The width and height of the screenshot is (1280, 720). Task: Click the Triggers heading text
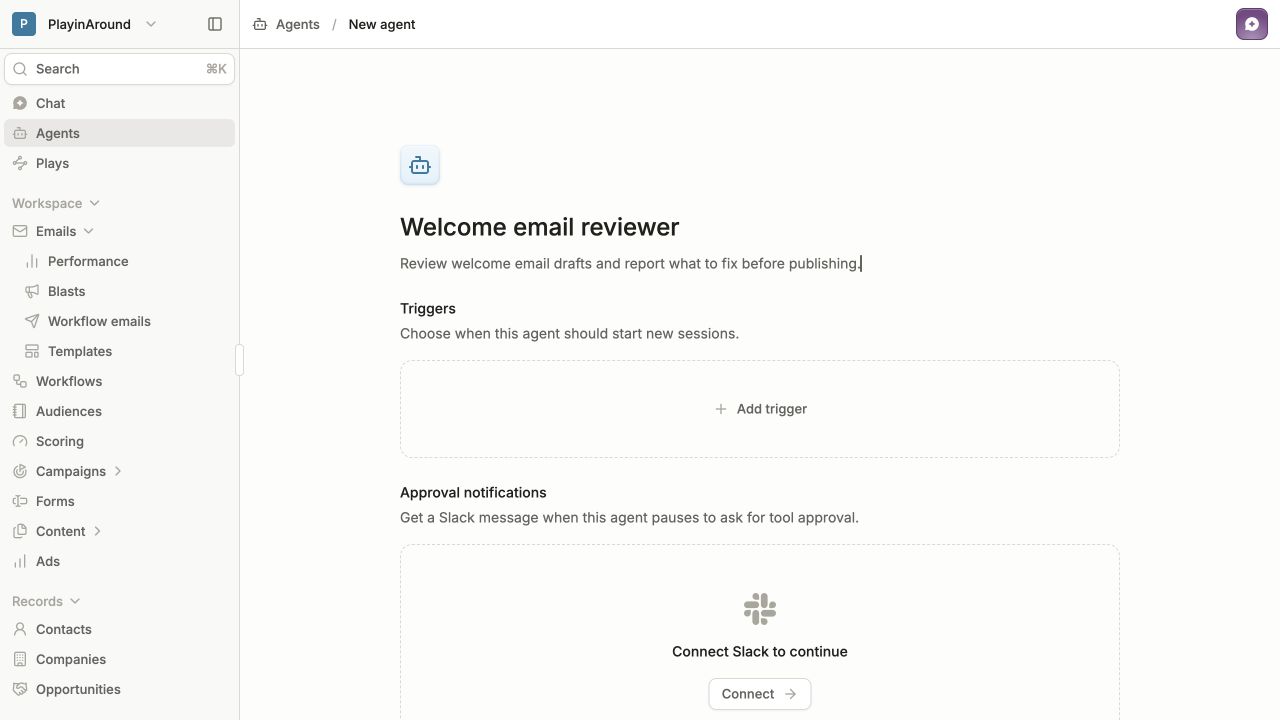click(428, 308)
